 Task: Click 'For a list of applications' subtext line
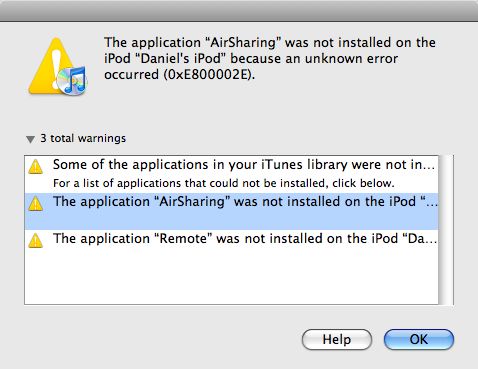coord(224,183)
